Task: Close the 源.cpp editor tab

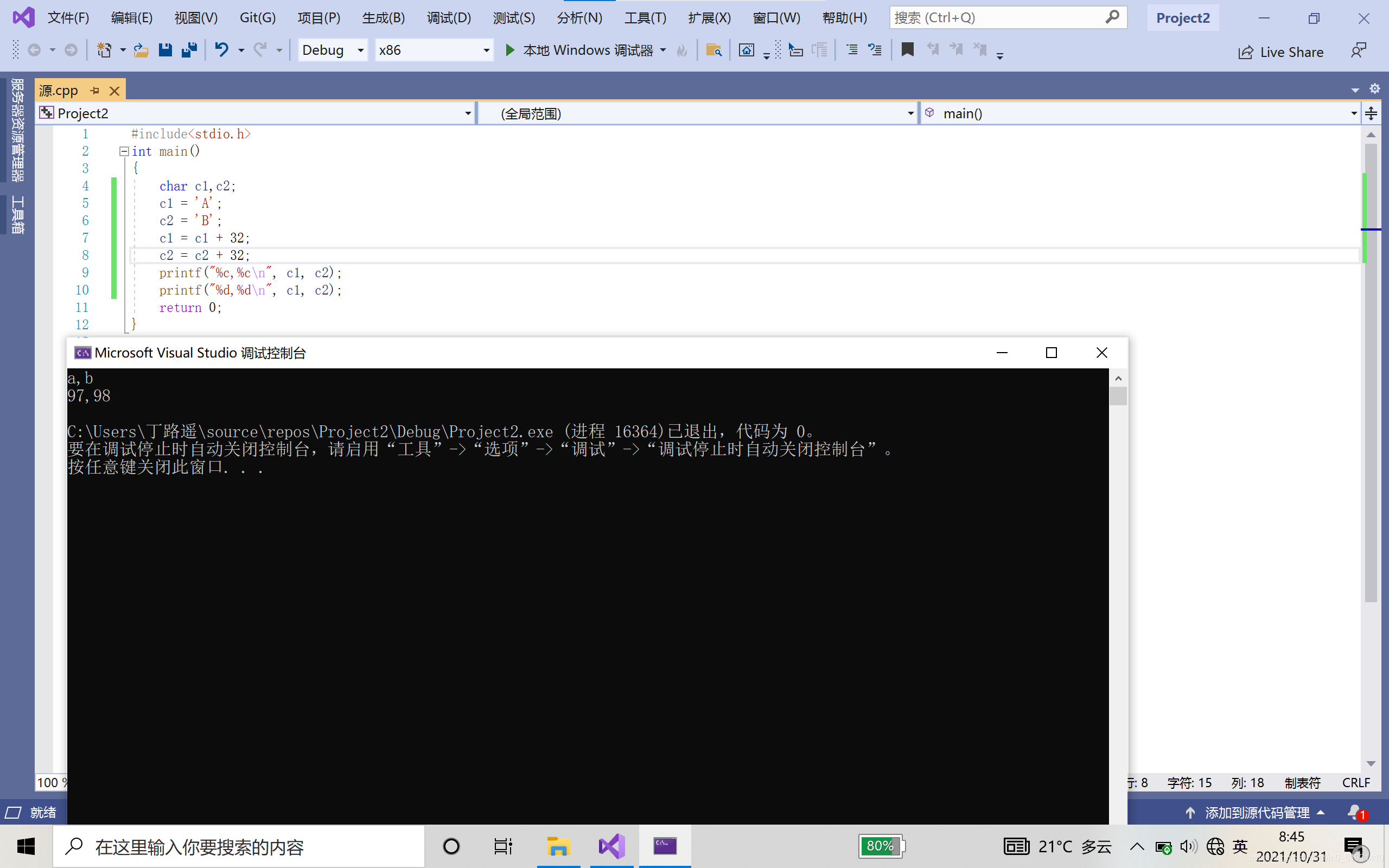Action: 114,91
